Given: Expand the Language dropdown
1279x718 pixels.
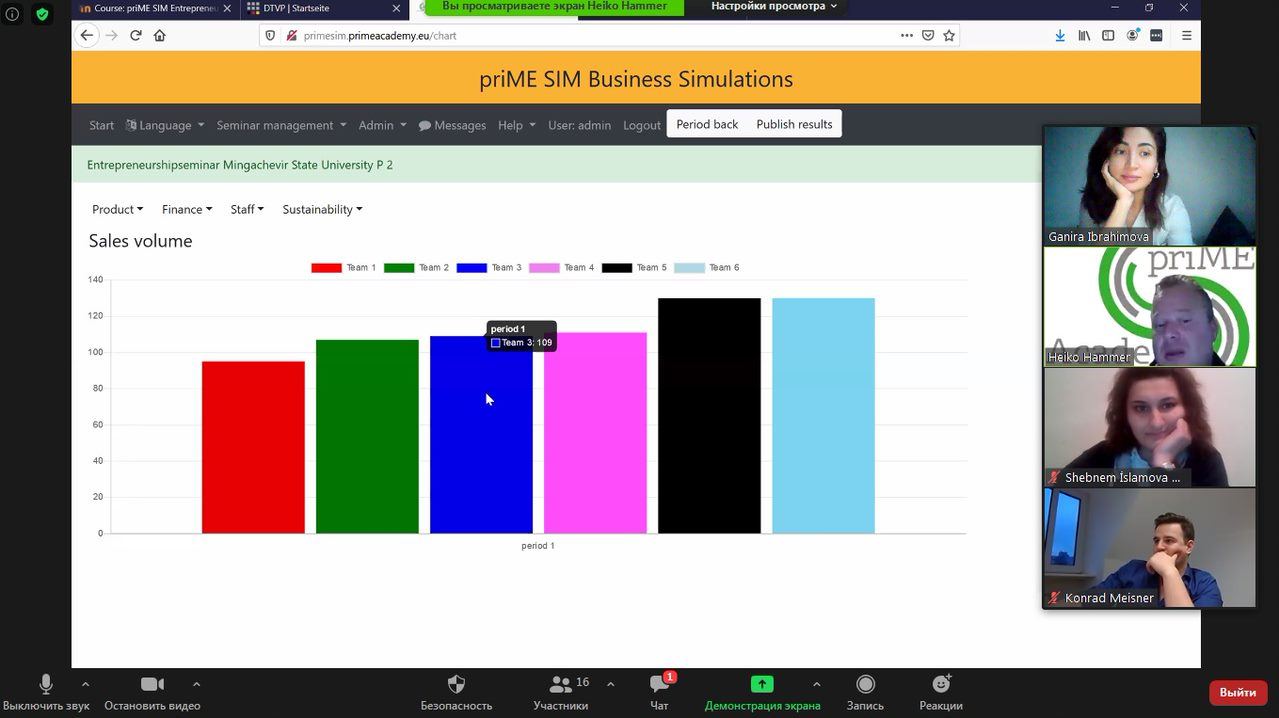Looking at the screenshot, I should click(x=165, y=125).
